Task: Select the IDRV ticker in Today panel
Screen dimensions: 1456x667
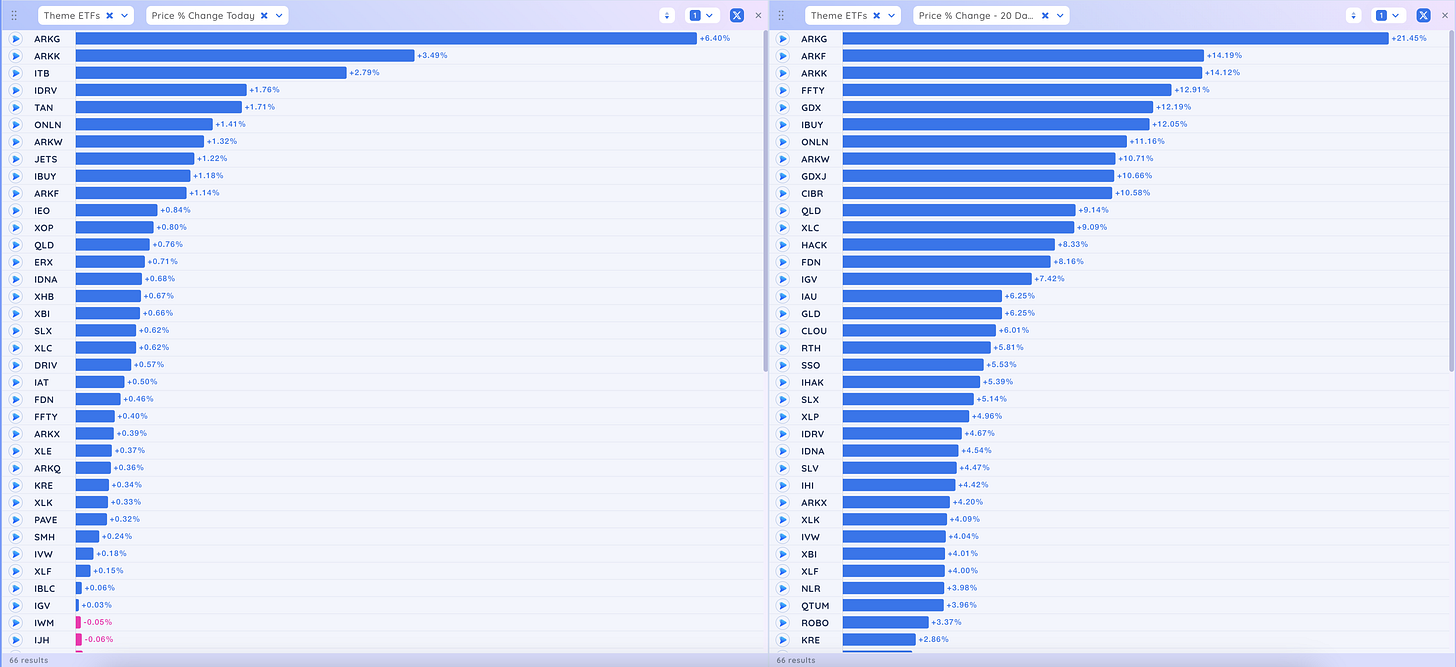Action: pyautogui.click(x=45, y=90)
